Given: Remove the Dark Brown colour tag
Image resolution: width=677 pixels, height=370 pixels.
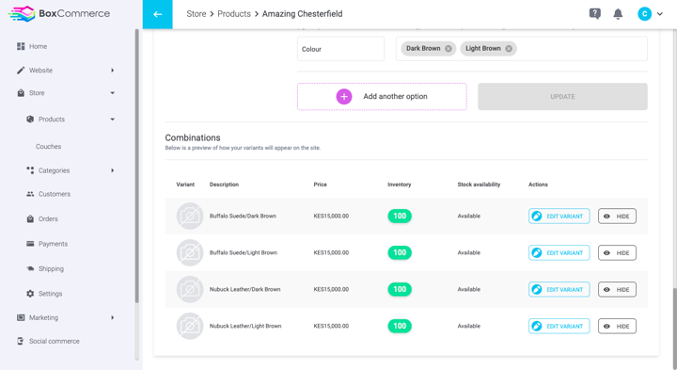Looking at the screenshot, I should click(449, 48).
